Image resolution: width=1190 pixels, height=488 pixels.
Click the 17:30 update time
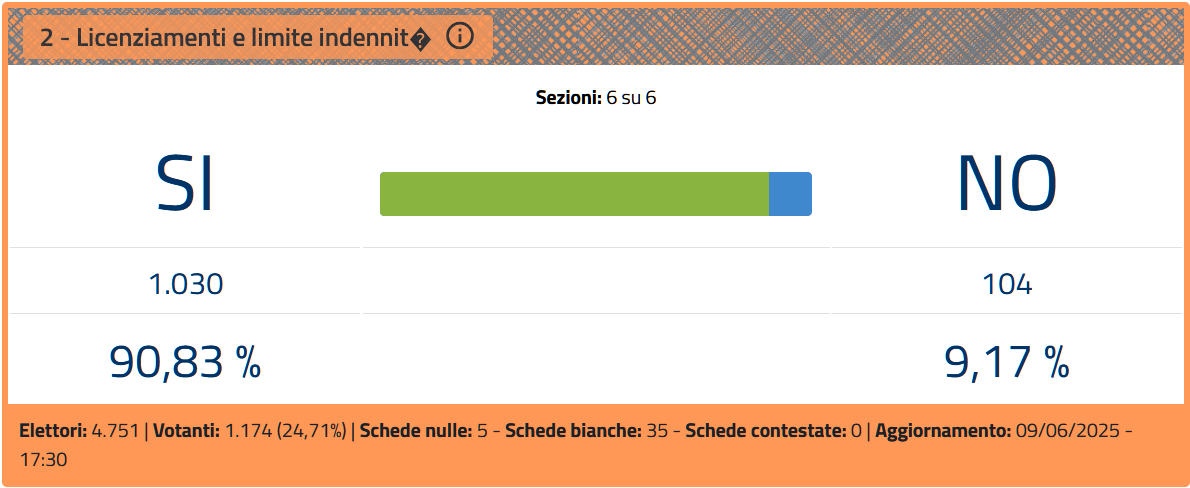click(44, 459)
